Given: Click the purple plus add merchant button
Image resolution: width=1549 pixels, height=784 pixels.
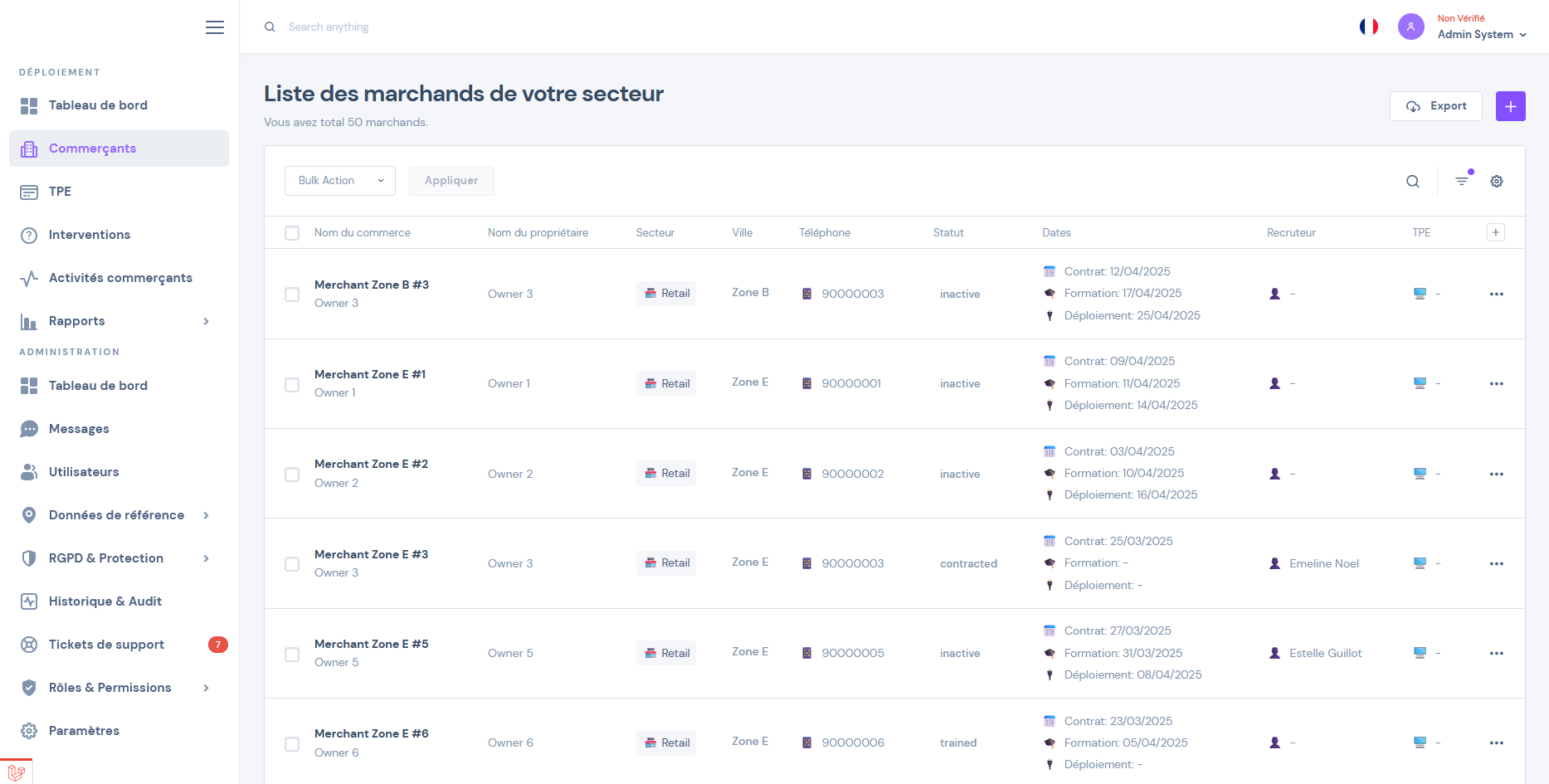Looking at the screenshot, I should pos(1510,106).
